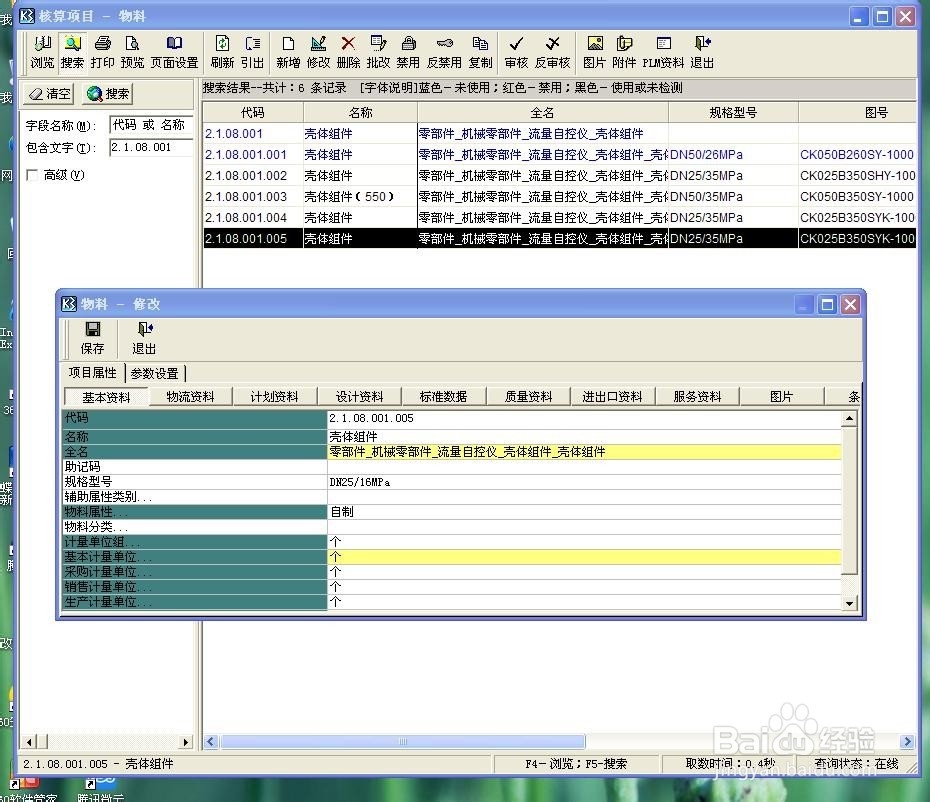Open PLM资料 from the toolbar
The height and width of the screenshot is (802, 930).
click(663, 52)
